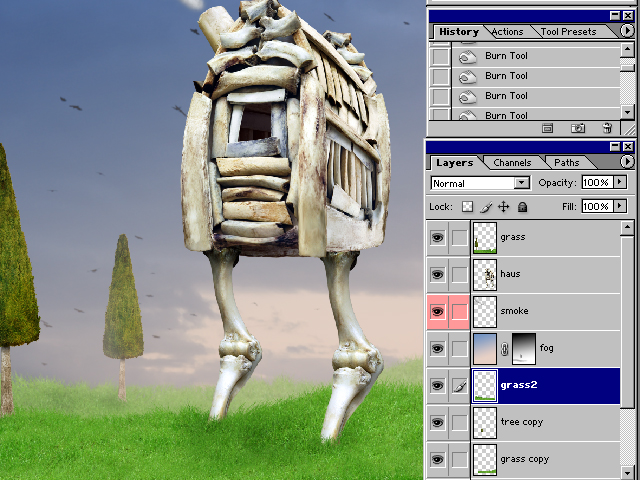The width and height of the screenshot is (640, 480).
Task: Create new document from current state
Action: [x=549, y=128]
